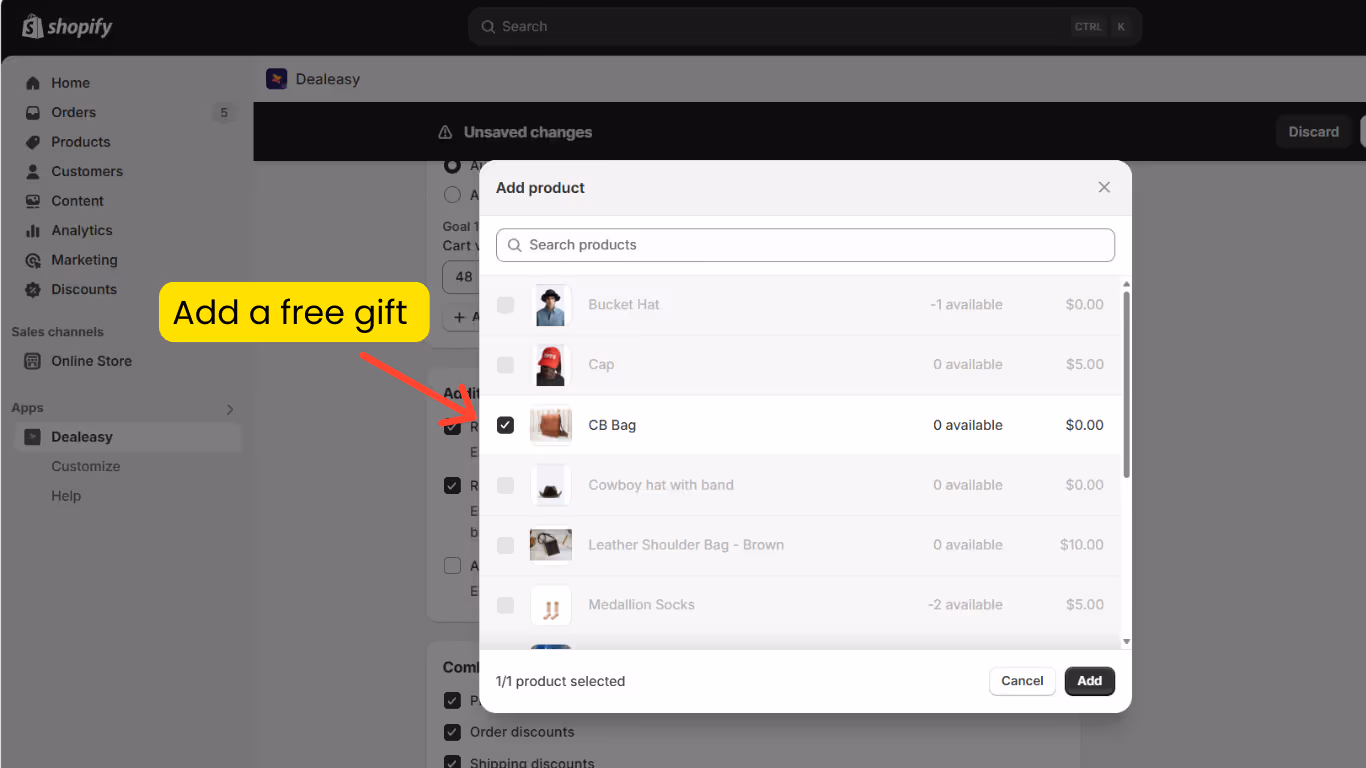Click the '1/1 product selected' text

pyautogui.click(x=560, y=681)
